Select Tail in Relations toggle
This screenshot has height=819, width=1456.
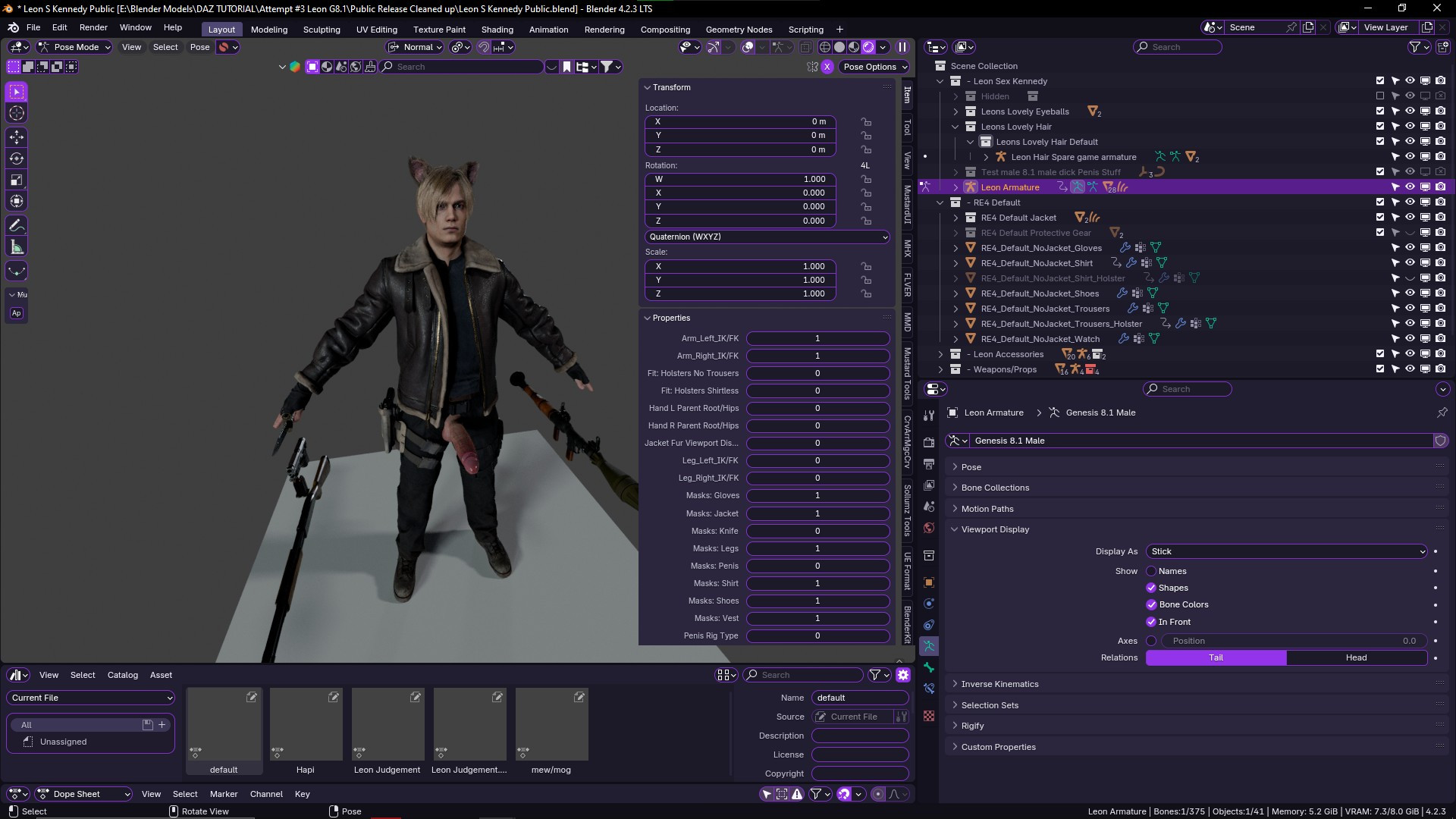tap(1216, 657)
